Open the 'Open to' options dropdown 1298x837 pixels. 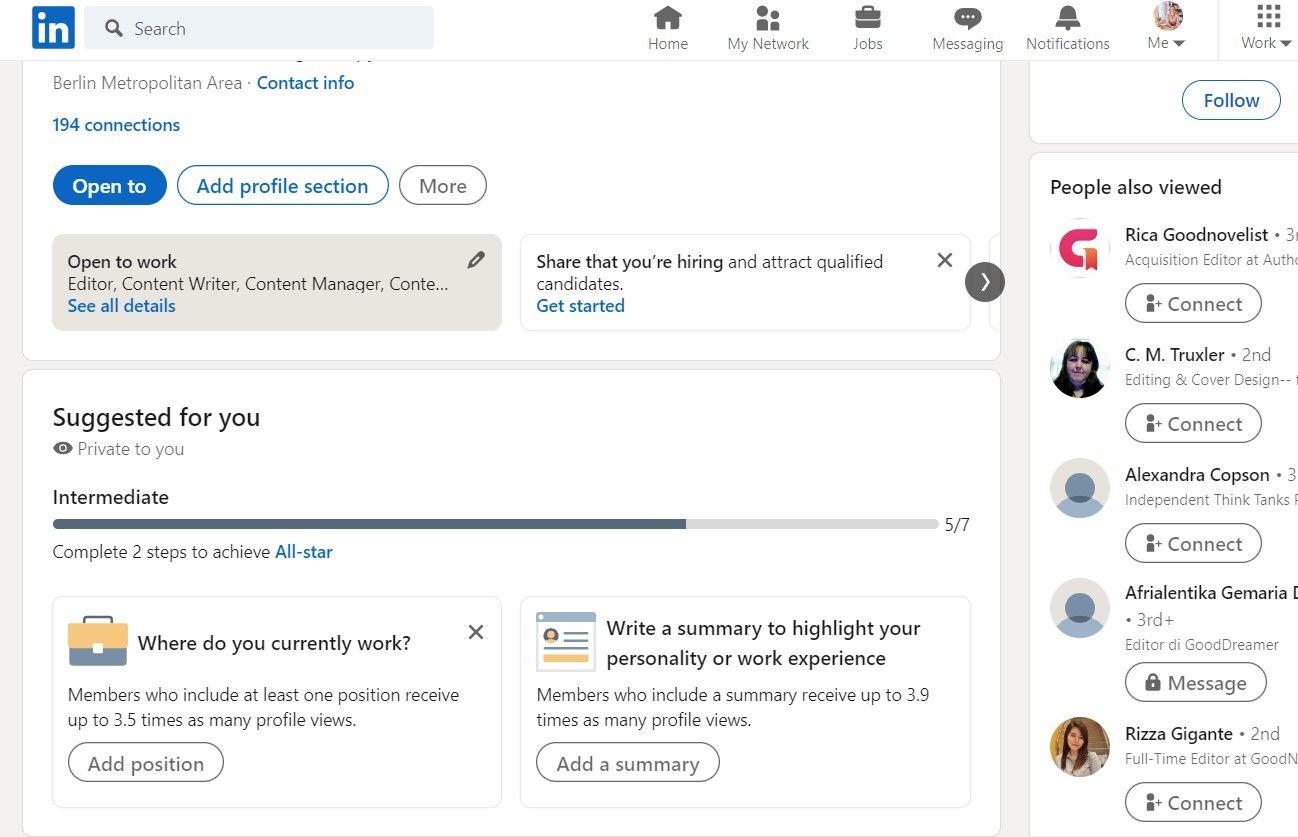click(109, 186)
